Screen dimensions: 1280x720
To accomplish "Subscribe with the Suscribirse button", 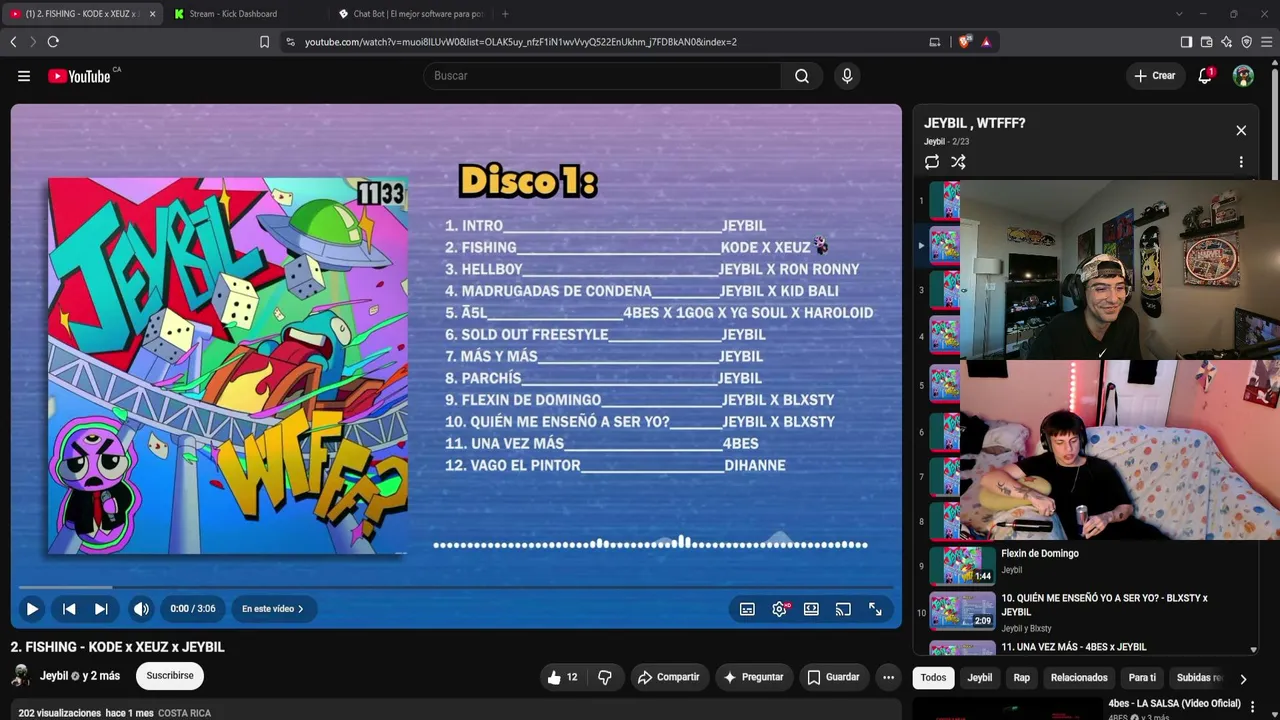I will tap(170, 676).
